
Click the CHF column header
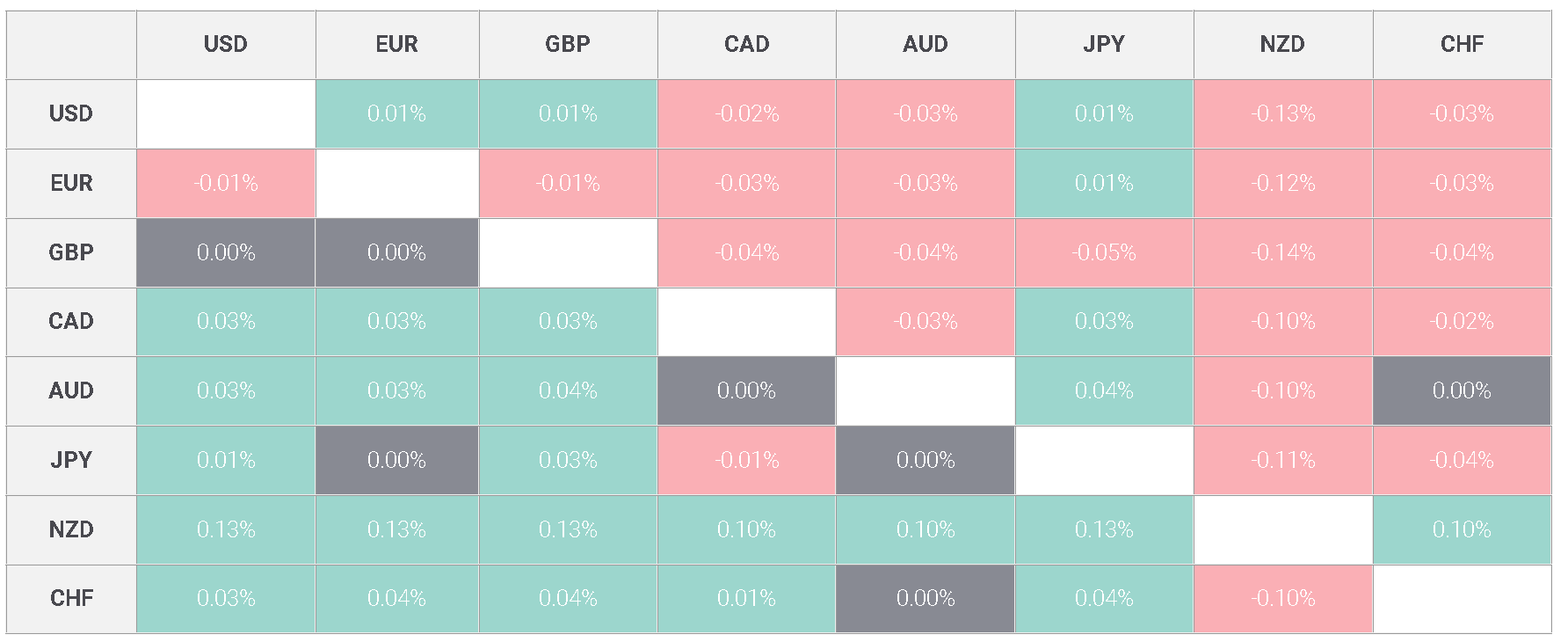pos(1462,44)
